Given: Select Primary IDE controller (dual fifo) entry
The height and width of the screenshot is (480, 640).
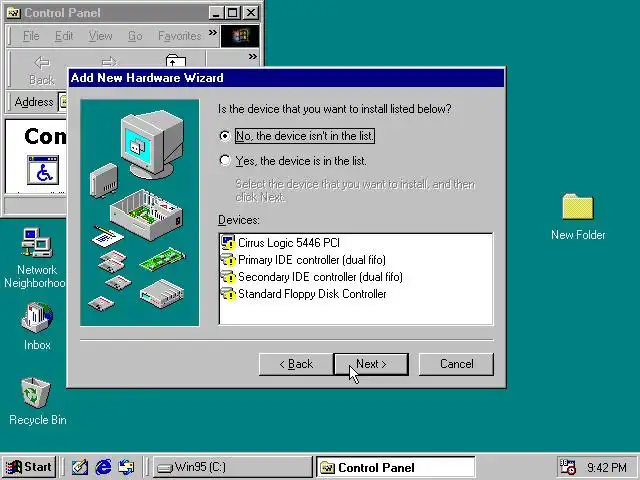Looking at the screenshot, I should point(303,260).
